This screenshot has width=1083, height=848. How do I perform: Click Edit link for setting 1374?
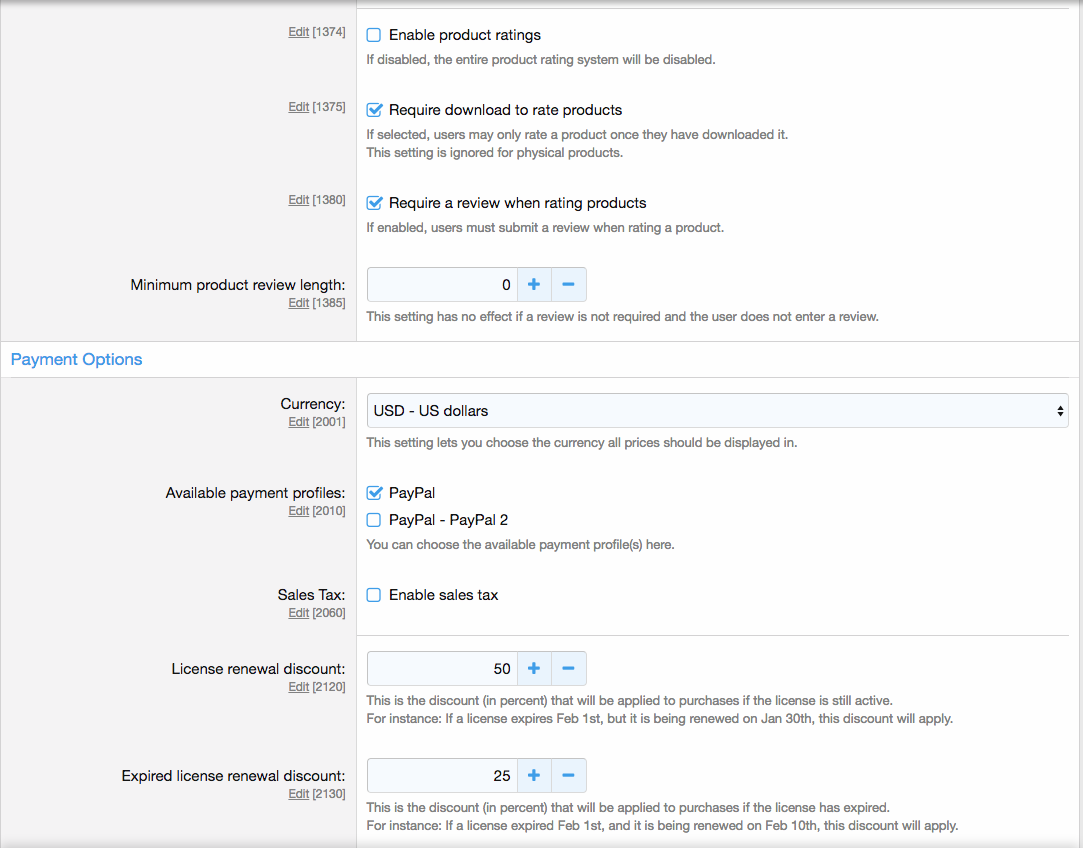(x=298, y=32)
